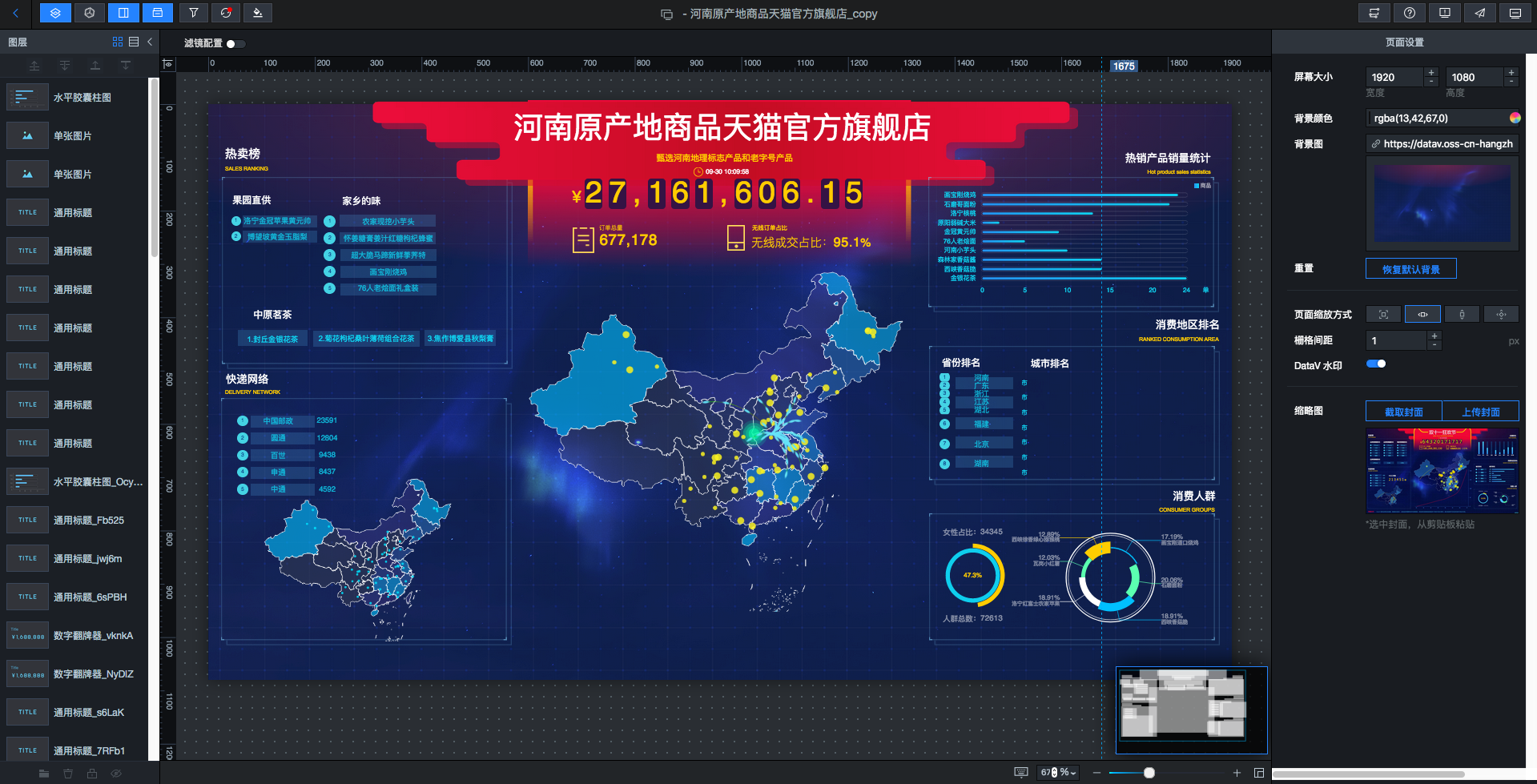Open the background color swatch picker
The width and height of the screenshot is (1537, 784).
[x=1515, y=118]
